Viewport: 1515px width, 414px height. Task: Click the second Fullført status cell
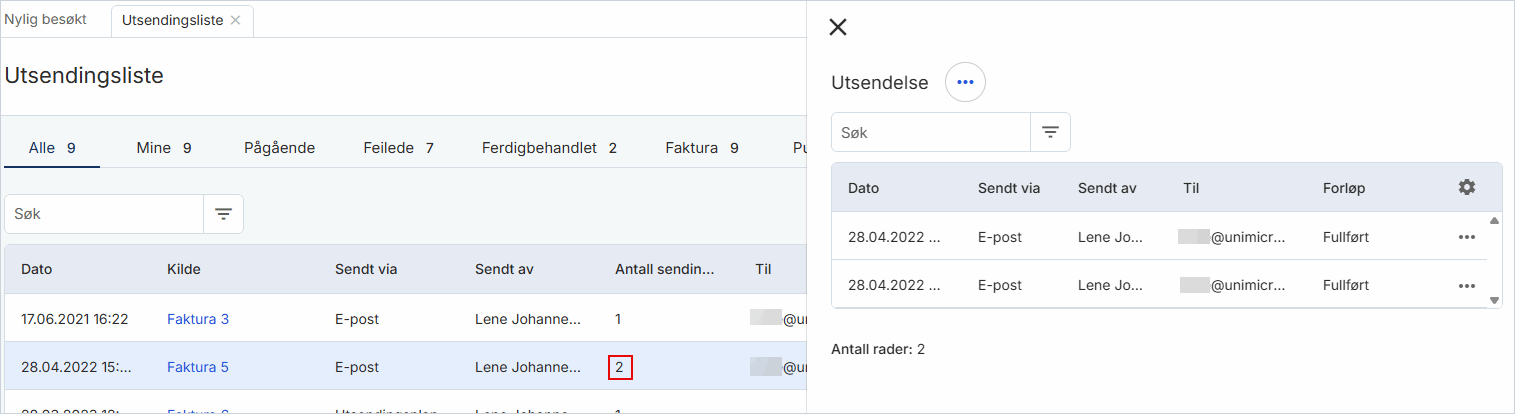[1346, 285]
